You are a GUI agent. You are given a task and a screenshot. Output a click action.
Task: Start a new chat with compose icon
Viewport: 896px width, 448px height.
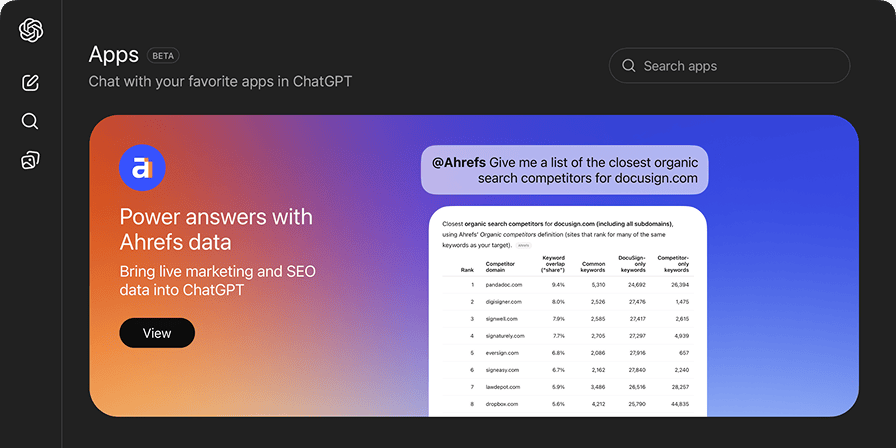(x=30, y=83)
